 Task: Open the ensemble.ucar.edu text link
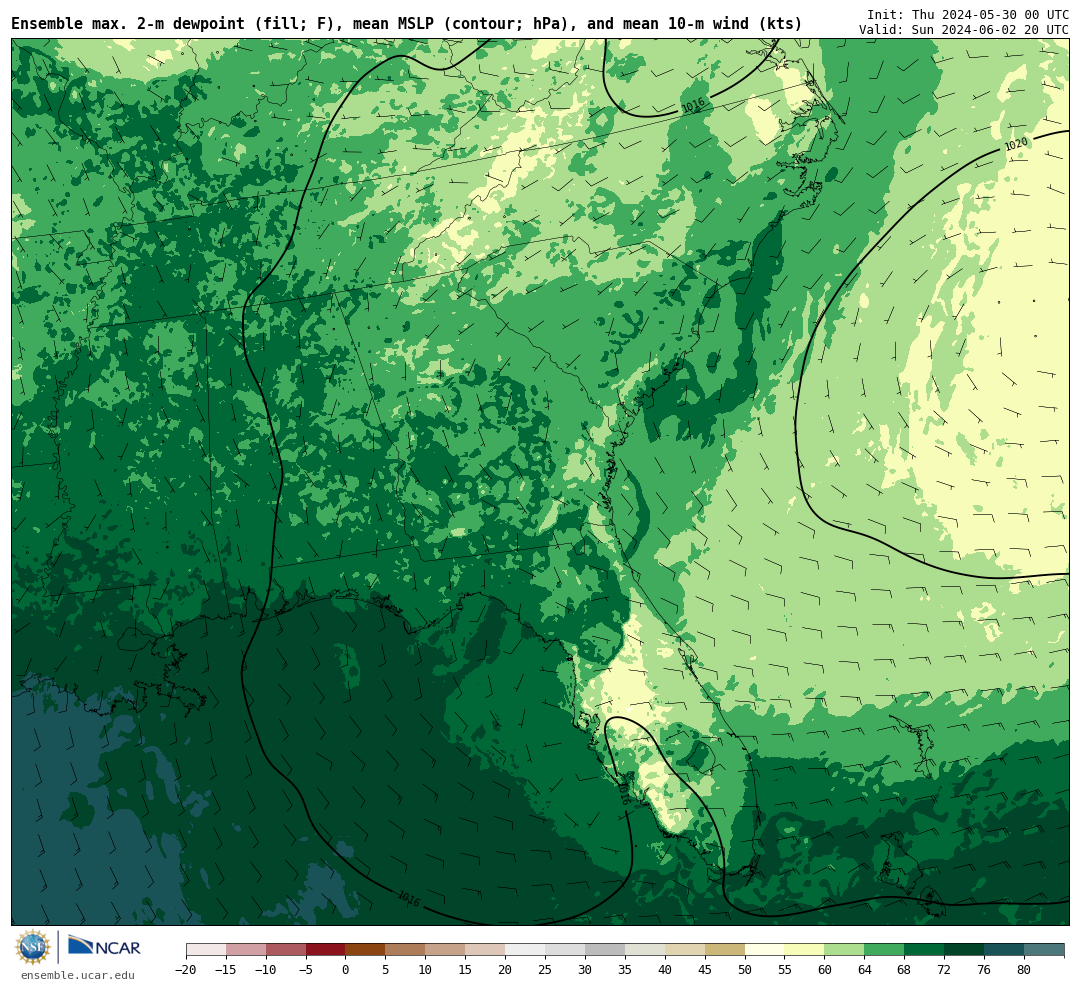[x=78, y=975]
